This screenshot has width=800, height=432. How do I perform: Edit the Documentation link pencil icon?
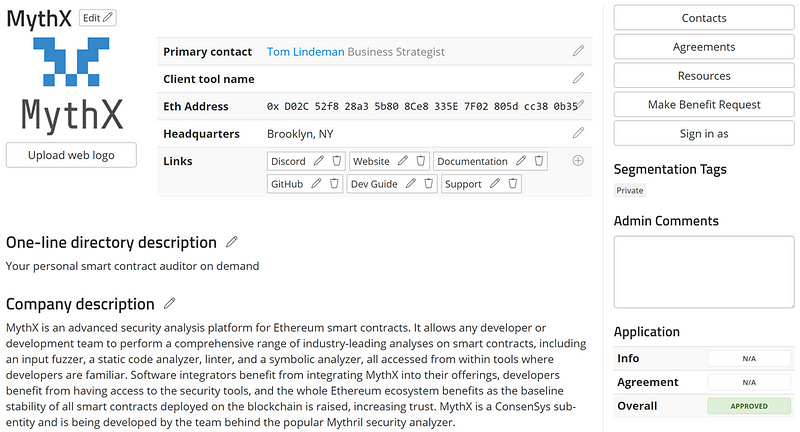520,161
